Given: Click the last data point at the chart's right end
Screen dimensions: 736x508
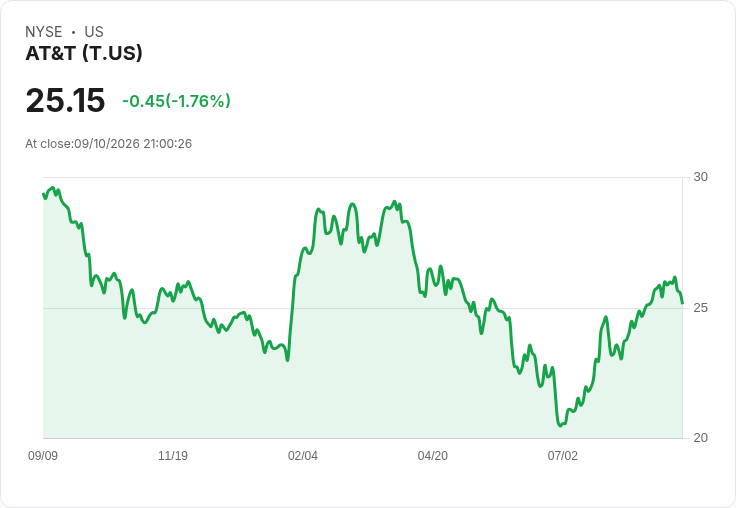Looking at the screenshot, I should 682,303.
